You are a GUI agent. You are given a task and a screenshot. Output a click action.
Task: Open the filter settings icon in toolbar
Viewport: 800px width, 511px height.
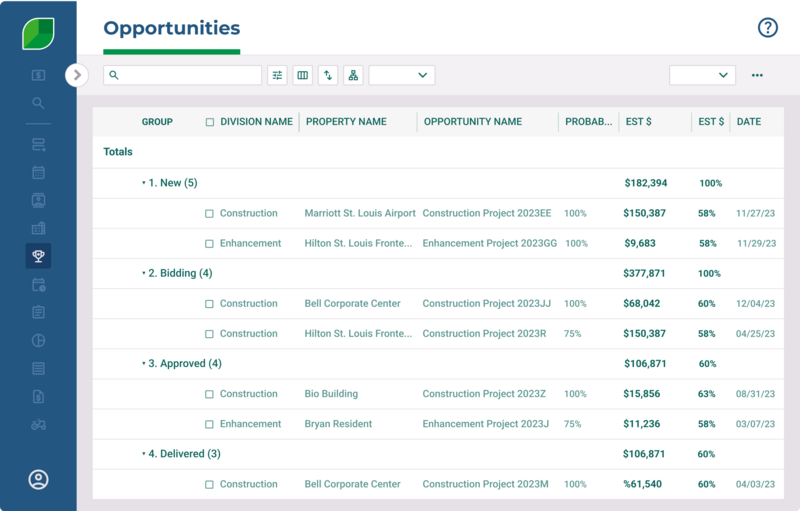click(x=277, y=75)
